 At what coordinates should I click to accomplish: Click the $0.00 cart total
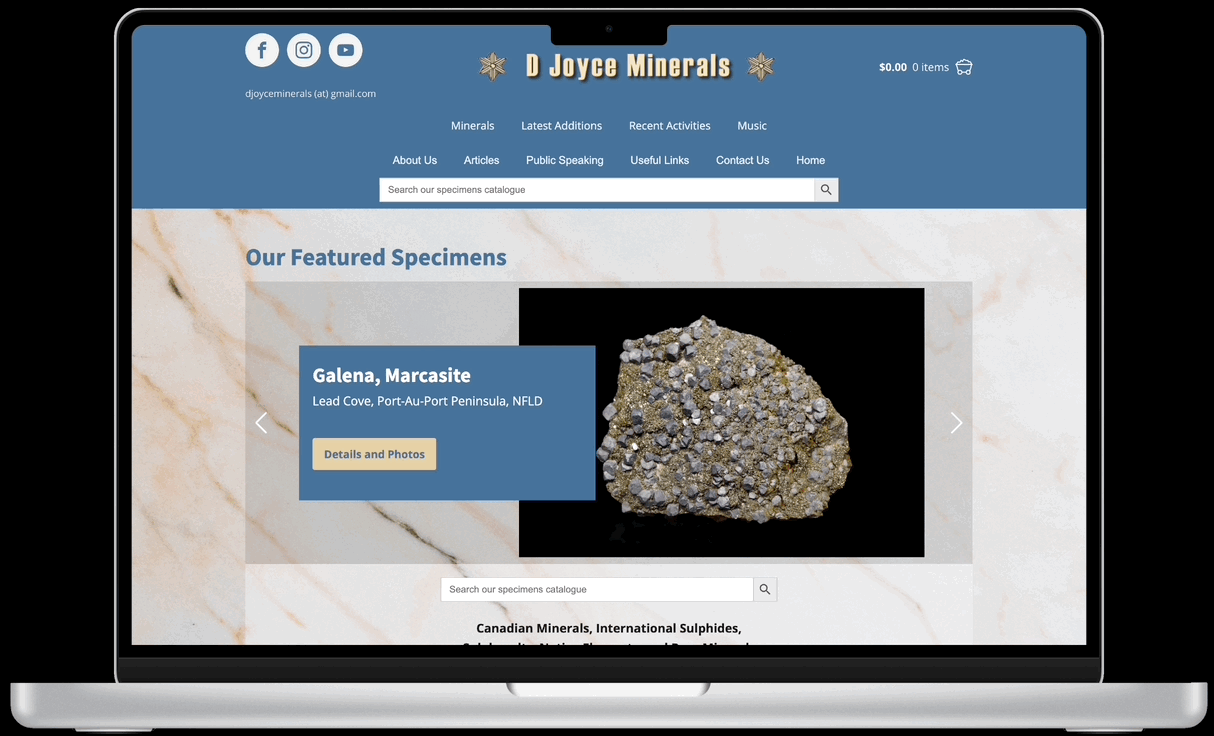pyautogui.click(x=893, y=67)
